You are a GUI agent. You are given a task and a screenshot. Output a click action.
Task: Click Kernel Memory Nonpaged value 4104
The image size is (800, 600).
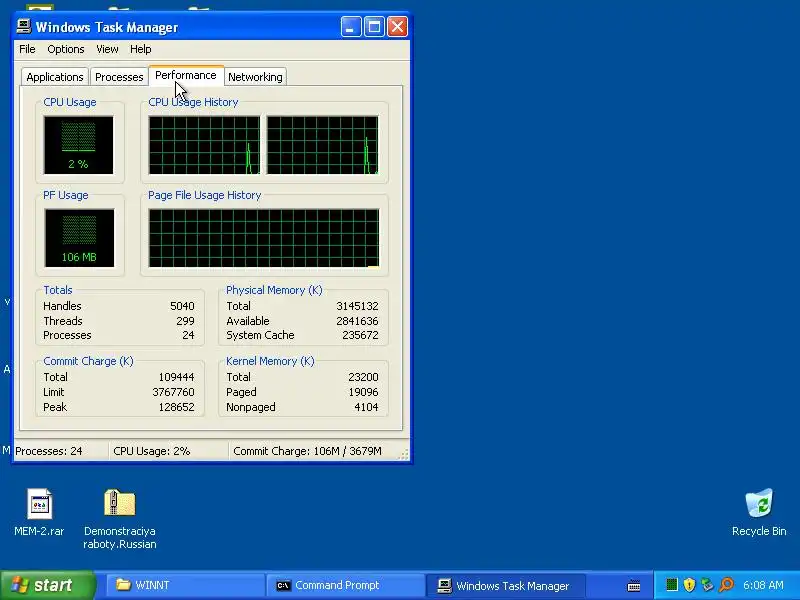(x=366, y=407)
